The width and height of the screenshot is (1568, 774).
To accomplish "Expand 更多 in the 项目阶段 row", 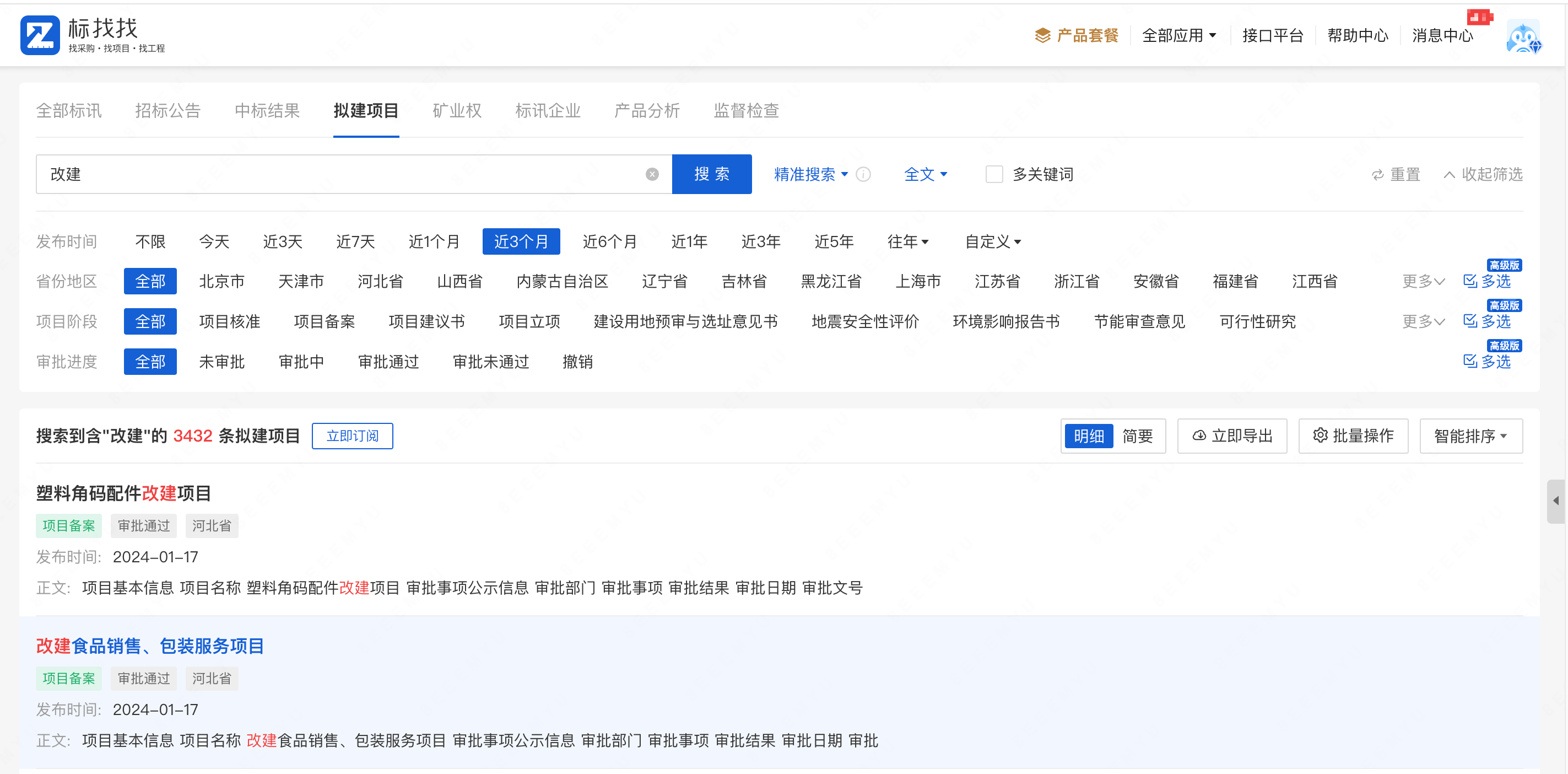I will click(1423, 321).
